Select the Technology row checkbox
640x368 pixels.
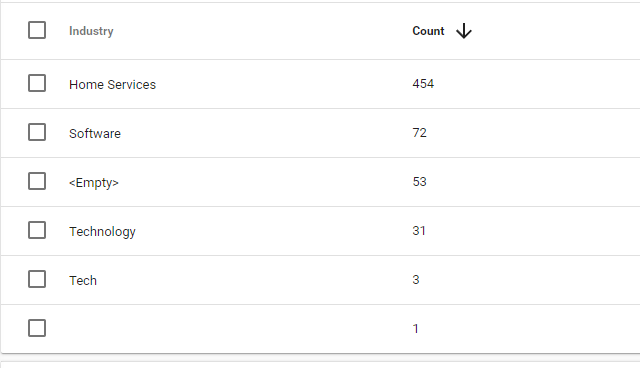pyautogui.click(x=37, y=230)
